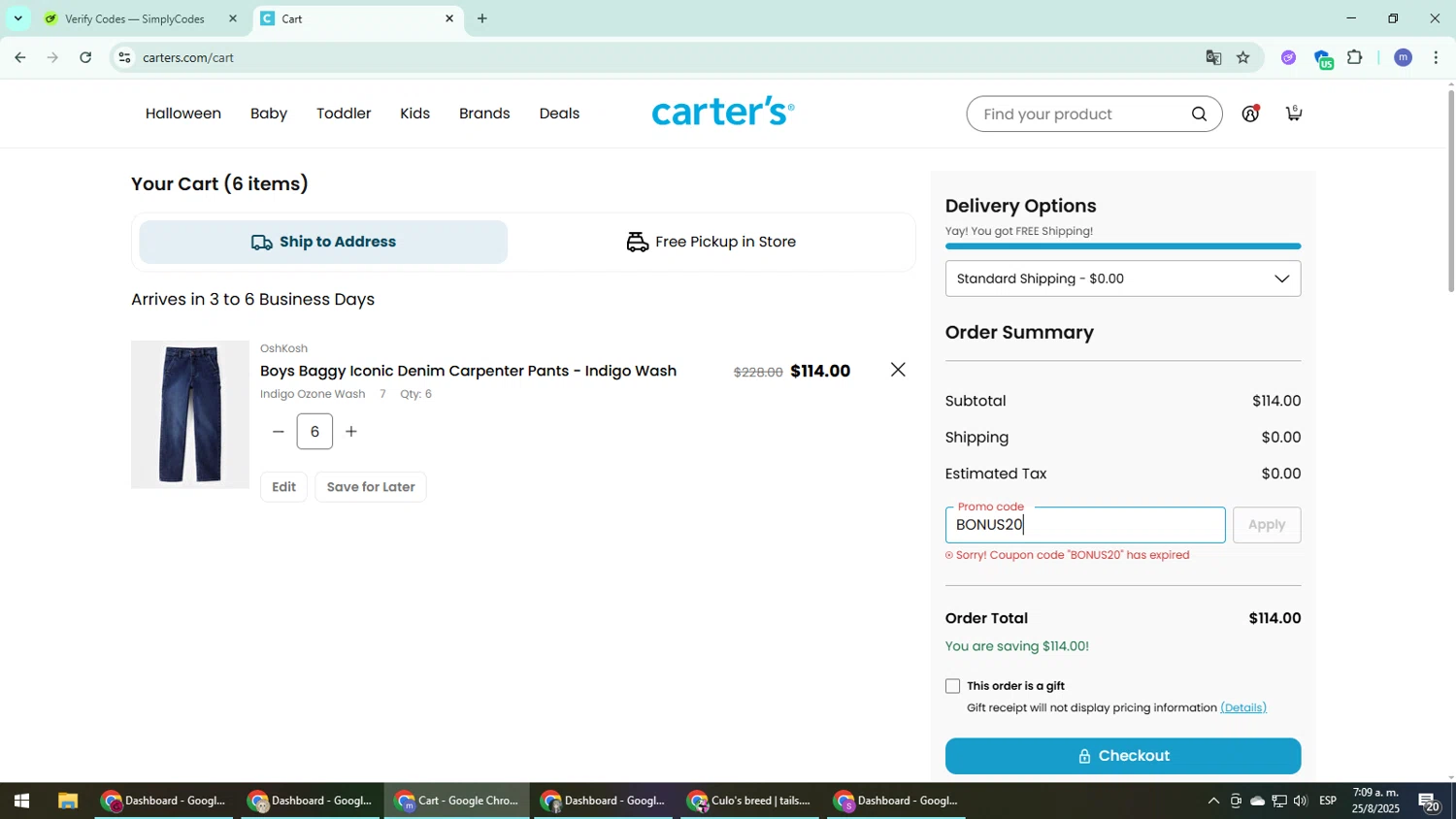Image resolution: width=1456 pixels, height=819 pixels.
Task: Check This order is a gift
Action: [953, 686]
